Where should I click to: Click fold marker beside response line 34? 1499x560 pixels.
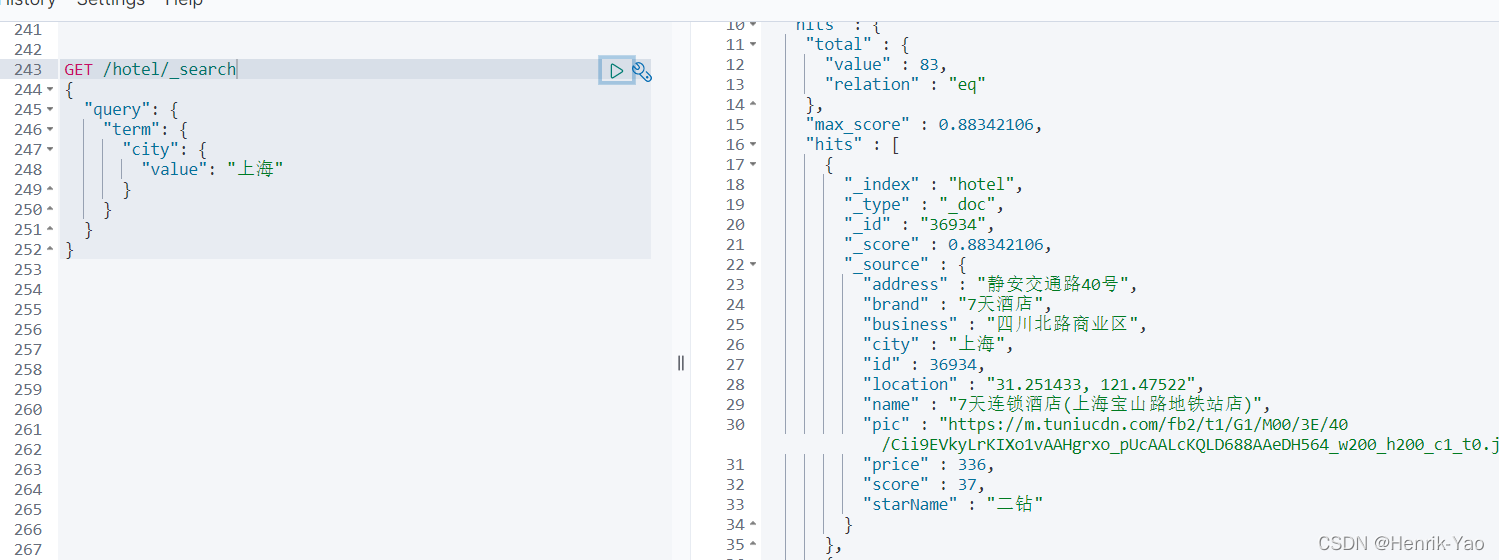[753, 525]
